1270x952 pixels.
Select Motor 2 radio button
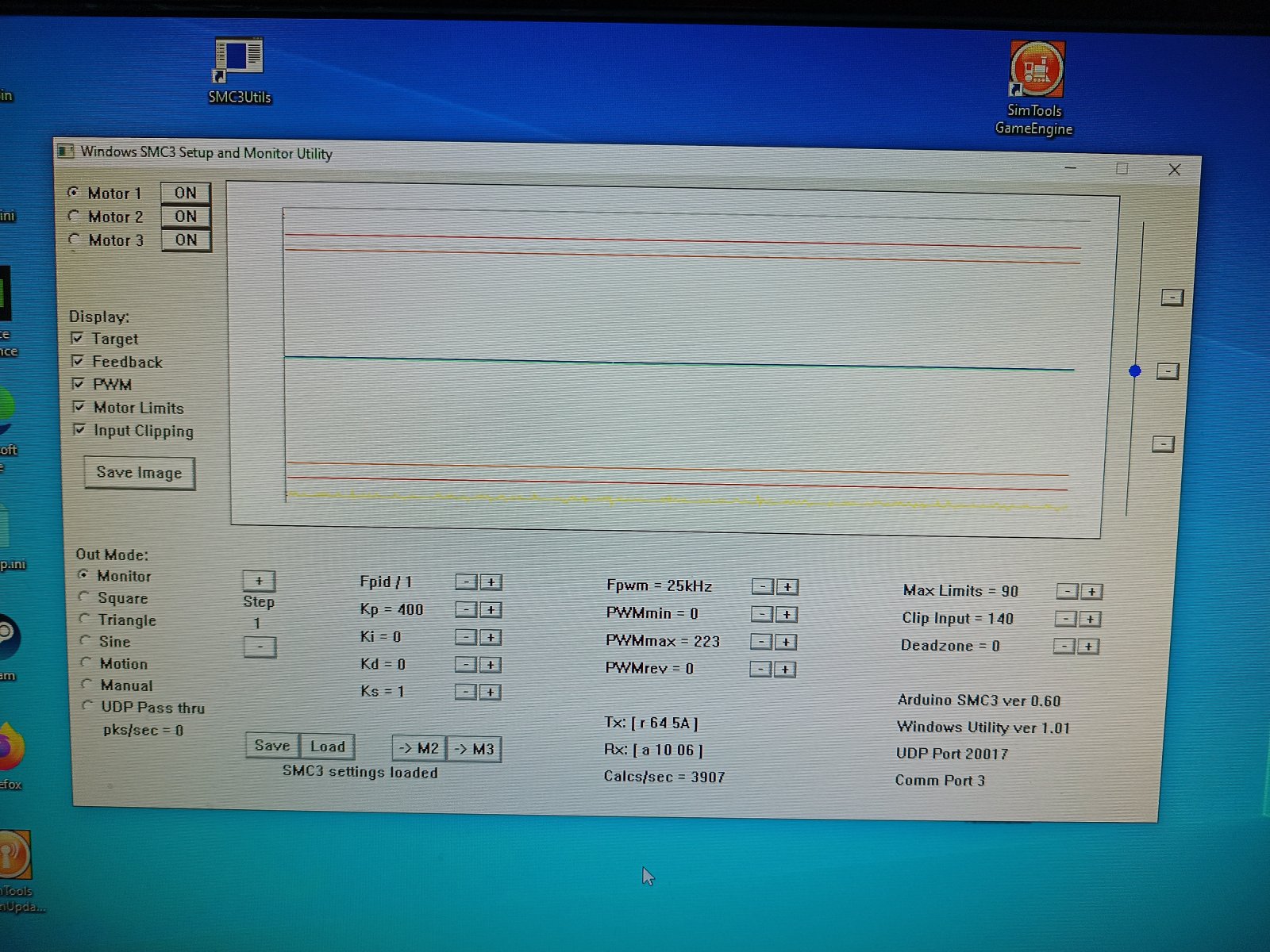pyautogui.click(x=74, y=216)
